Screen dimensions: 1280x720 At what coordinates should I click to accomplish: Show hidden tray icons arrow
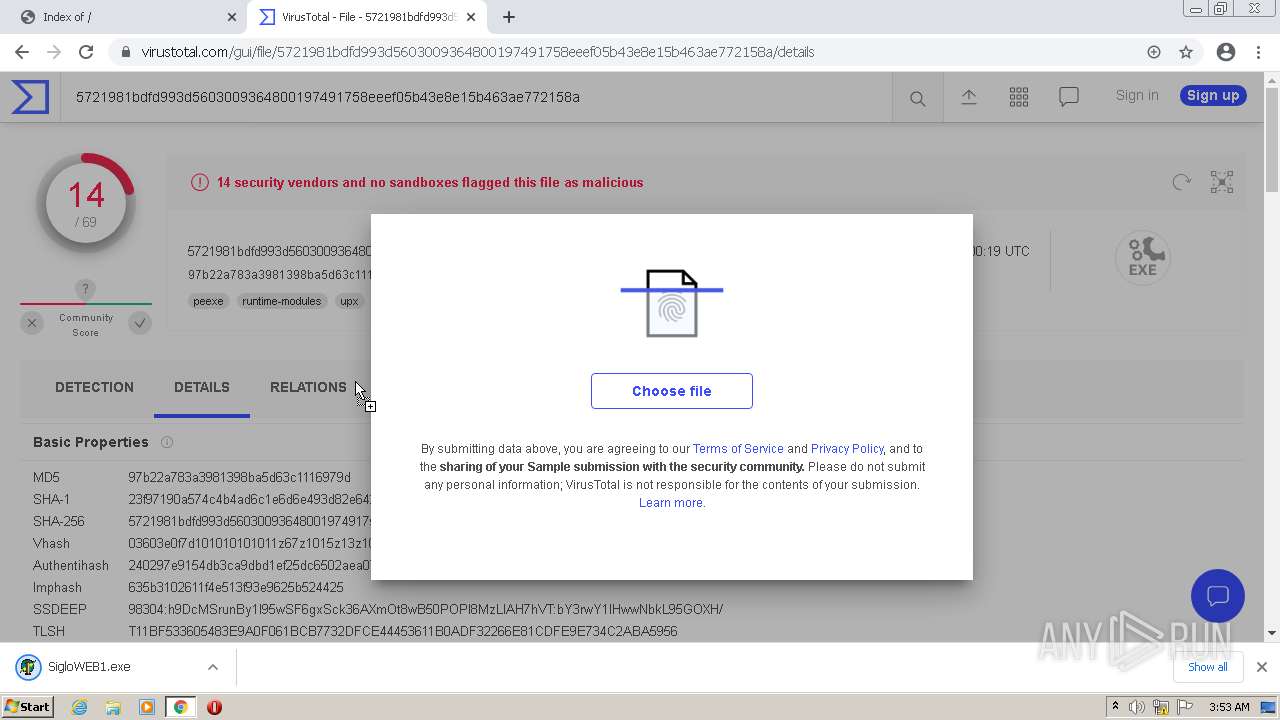point(1116,707)
